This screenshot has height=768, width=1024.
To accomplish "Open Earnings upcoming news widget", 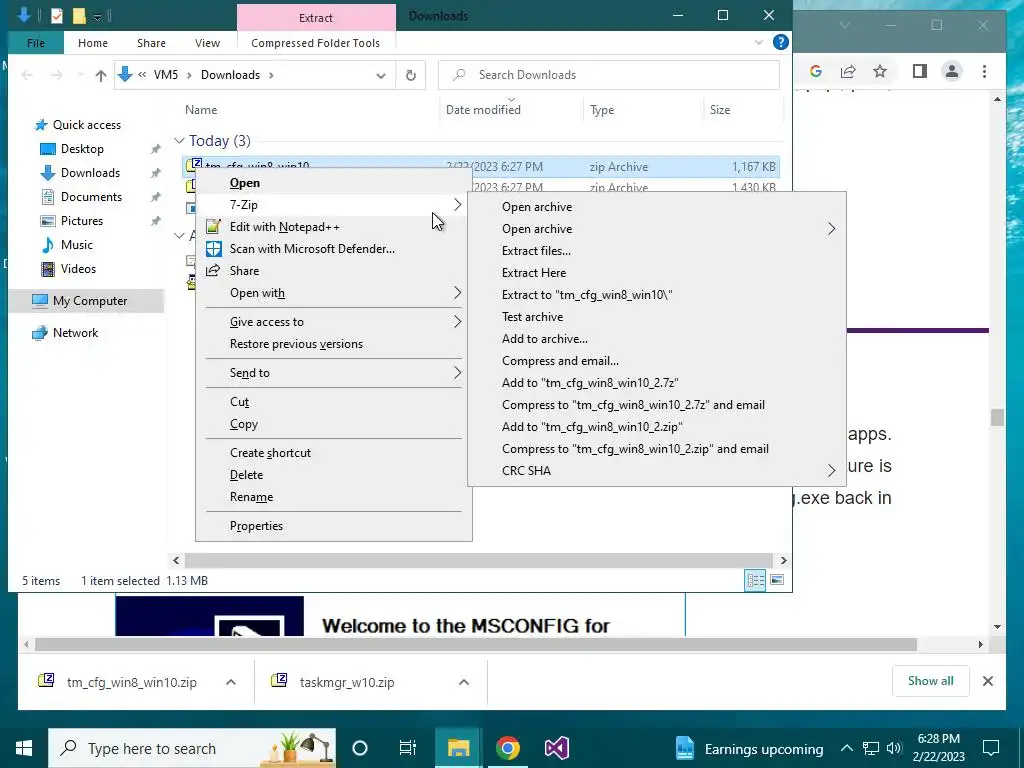I will coord(748,748).
